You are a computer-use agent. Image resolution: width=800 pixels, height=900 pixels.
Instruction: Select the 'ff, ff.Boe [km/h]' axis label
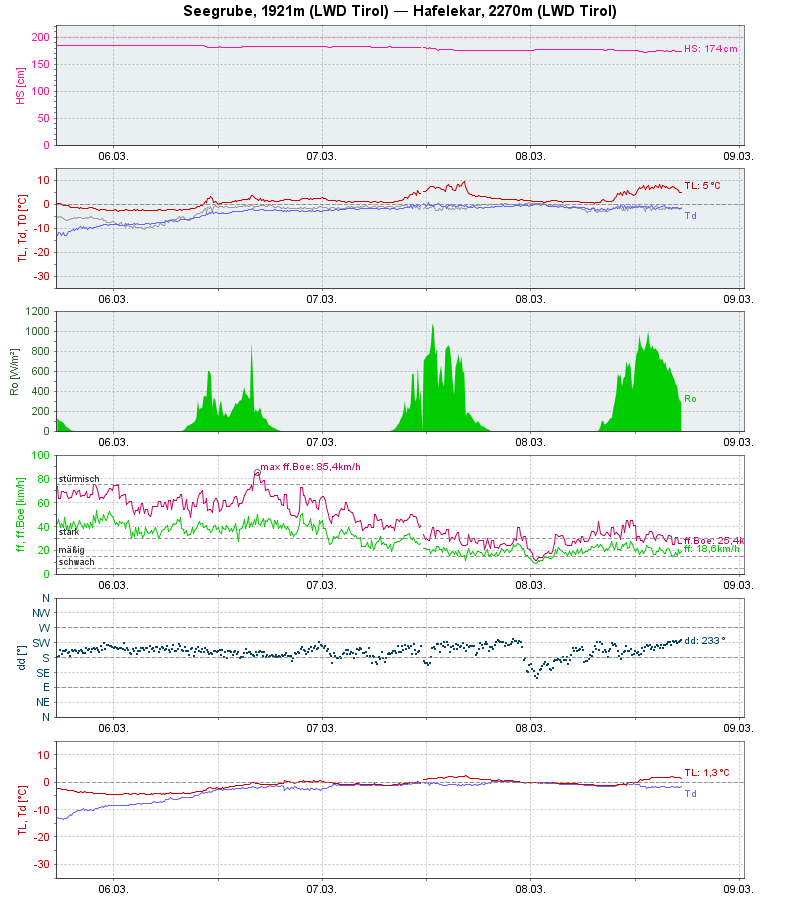pos(21,514)
